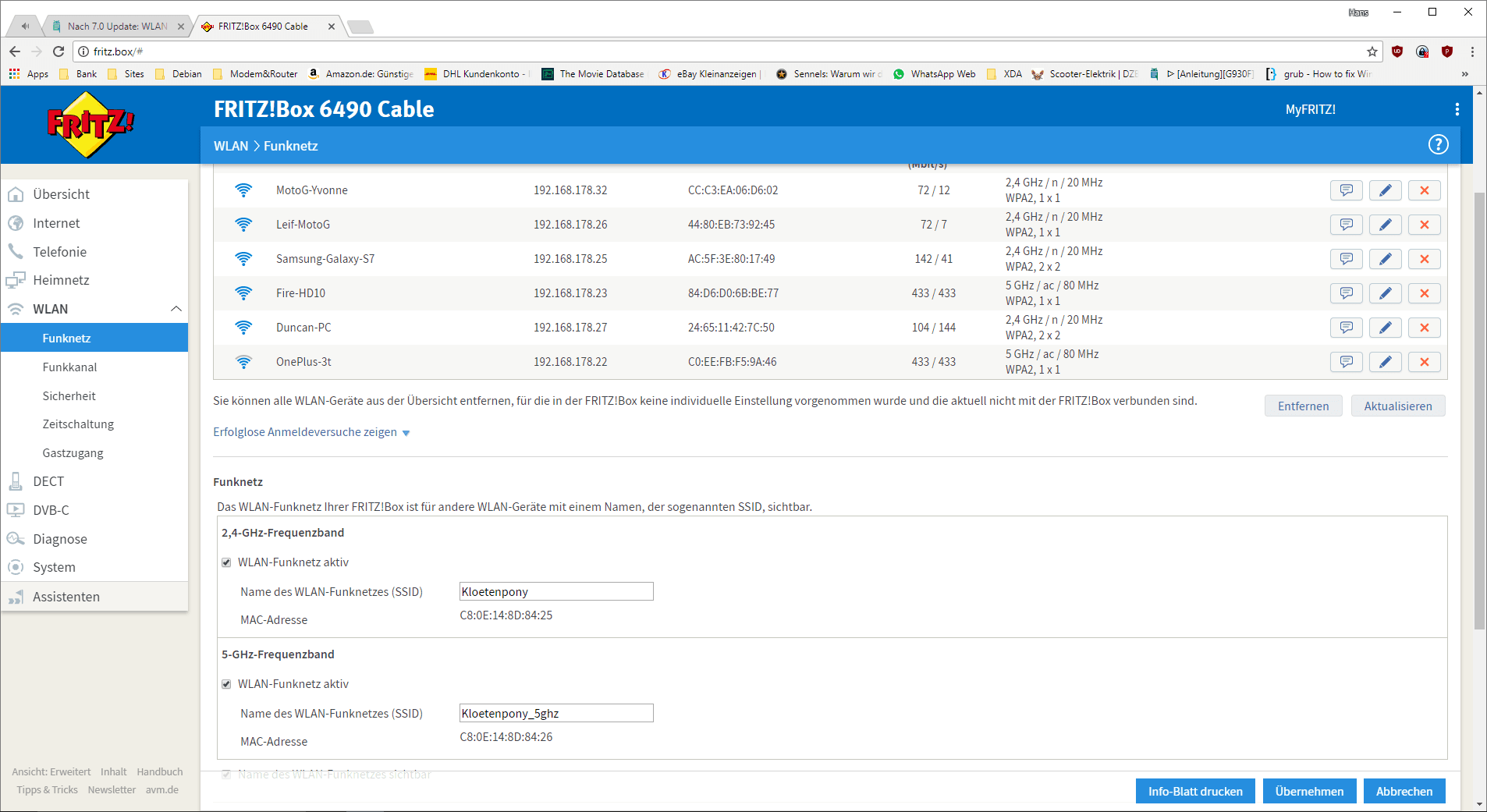Viewport: 1487px width, 812px height.
Task: Open Diagnose in the sidebar
Action: click(94, 539)
